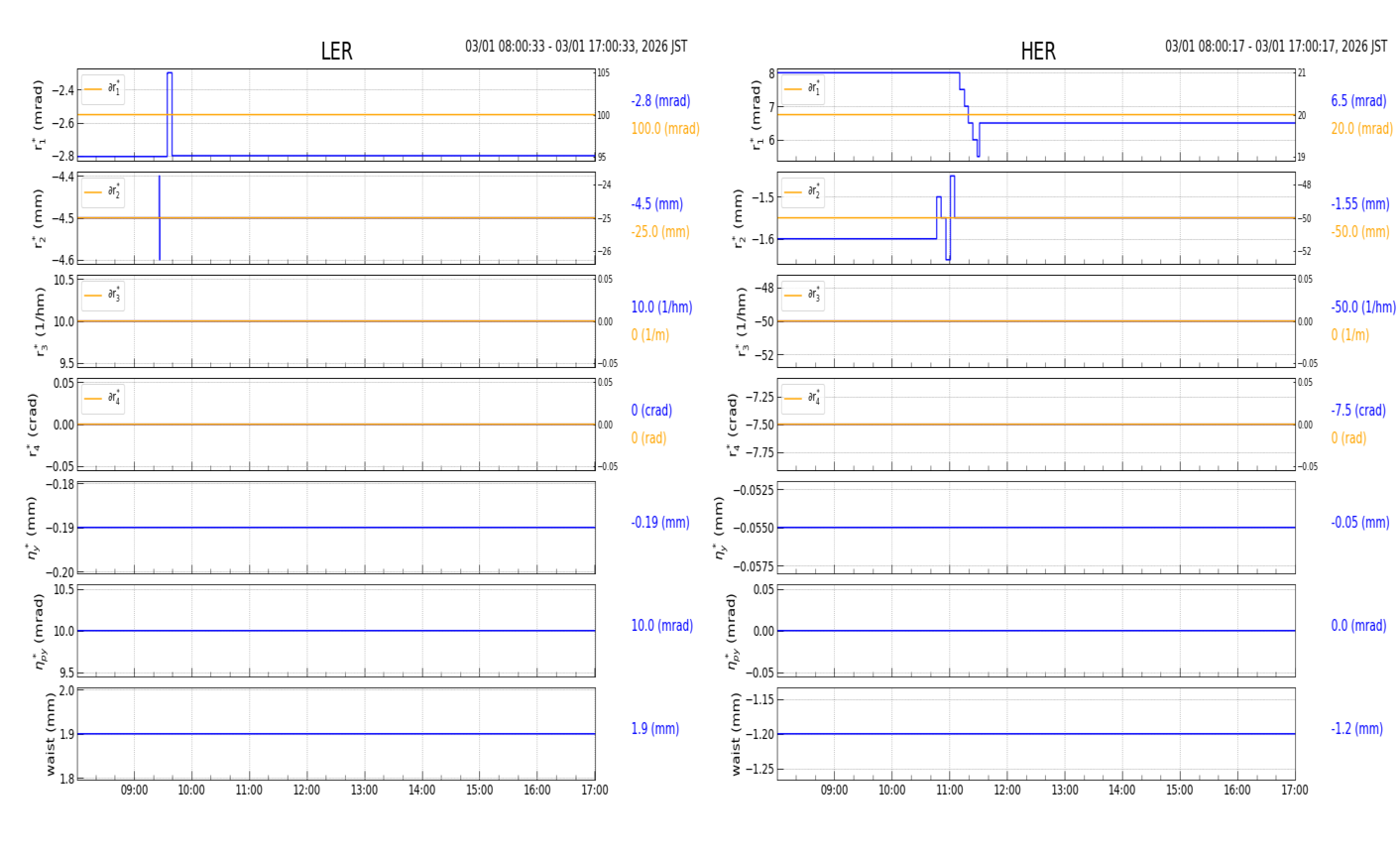Click 0 (rad) beside the HER plots
The width and height of the screenshot is (1400, 857).
coord(1348,438)
